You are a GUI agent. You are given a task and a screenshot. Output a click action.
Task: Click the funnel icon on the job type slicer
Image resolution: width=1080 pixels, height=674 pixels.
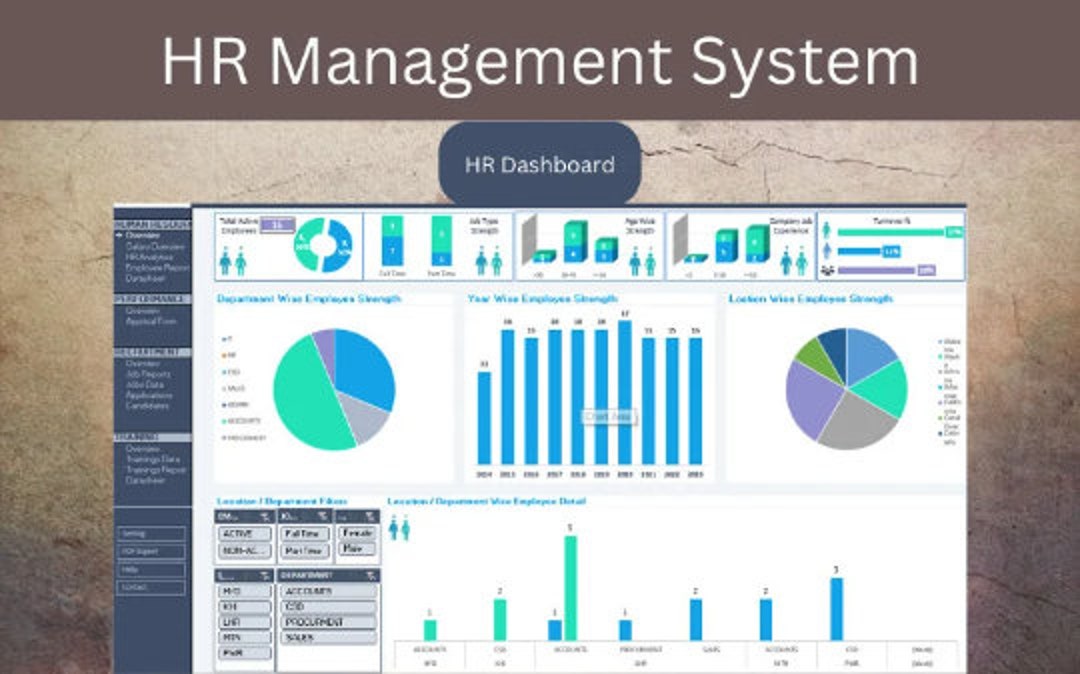[x=322, y=516]
